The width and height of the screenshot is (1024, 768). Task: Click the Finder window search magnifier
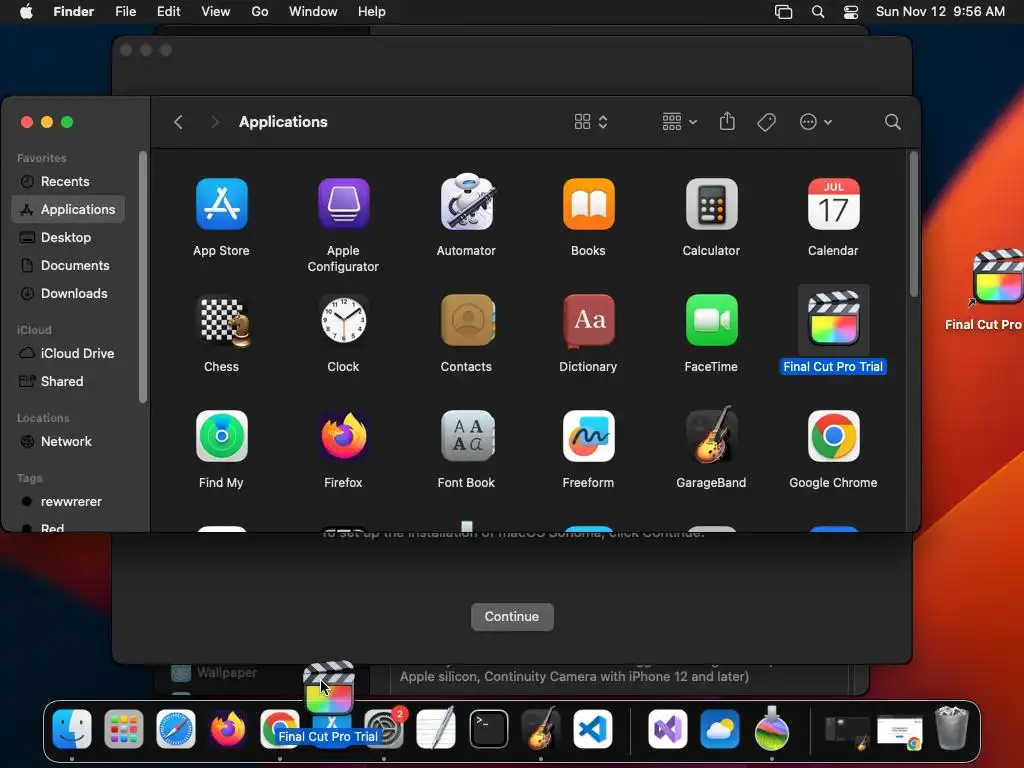892,122
